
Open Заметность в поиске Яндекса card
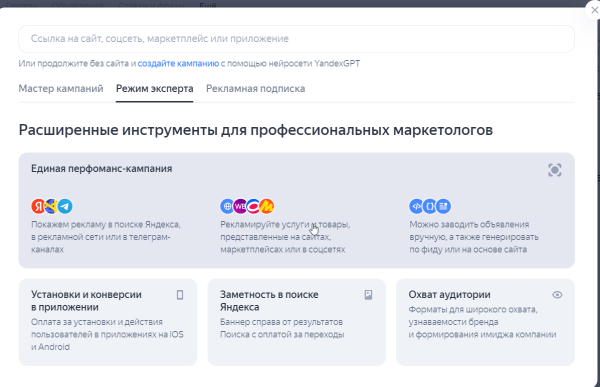297,322
